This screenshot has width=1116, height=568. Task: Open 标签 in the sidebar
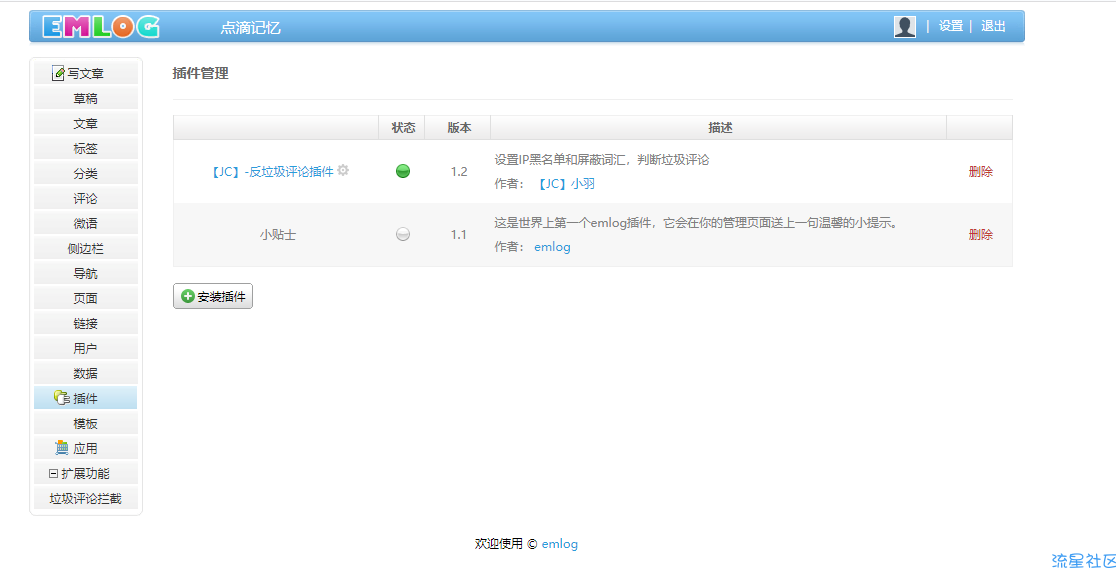pos(85,148)
